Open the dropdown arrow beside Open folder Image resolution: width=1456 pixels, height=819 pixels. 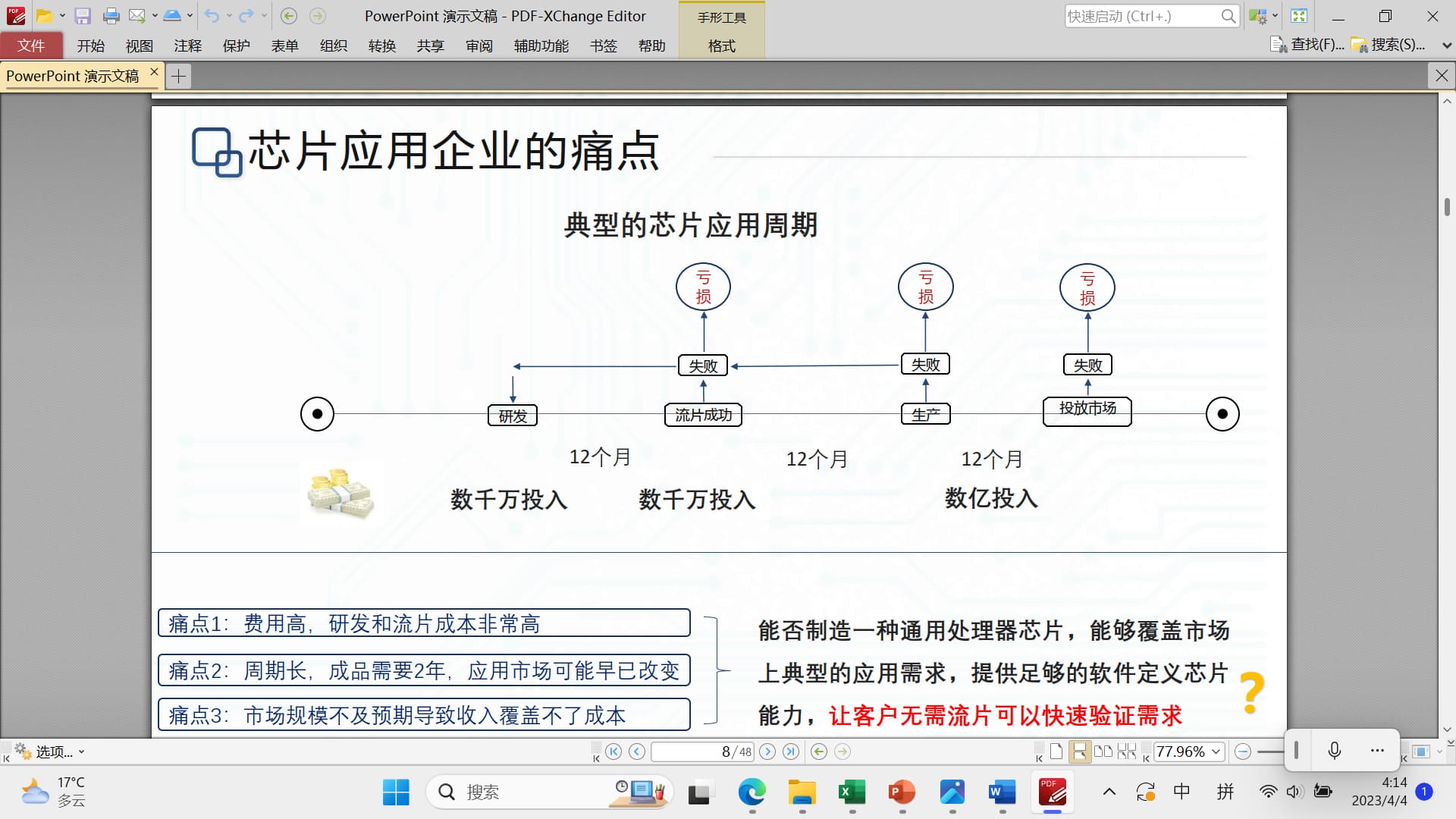coord(62,16)
